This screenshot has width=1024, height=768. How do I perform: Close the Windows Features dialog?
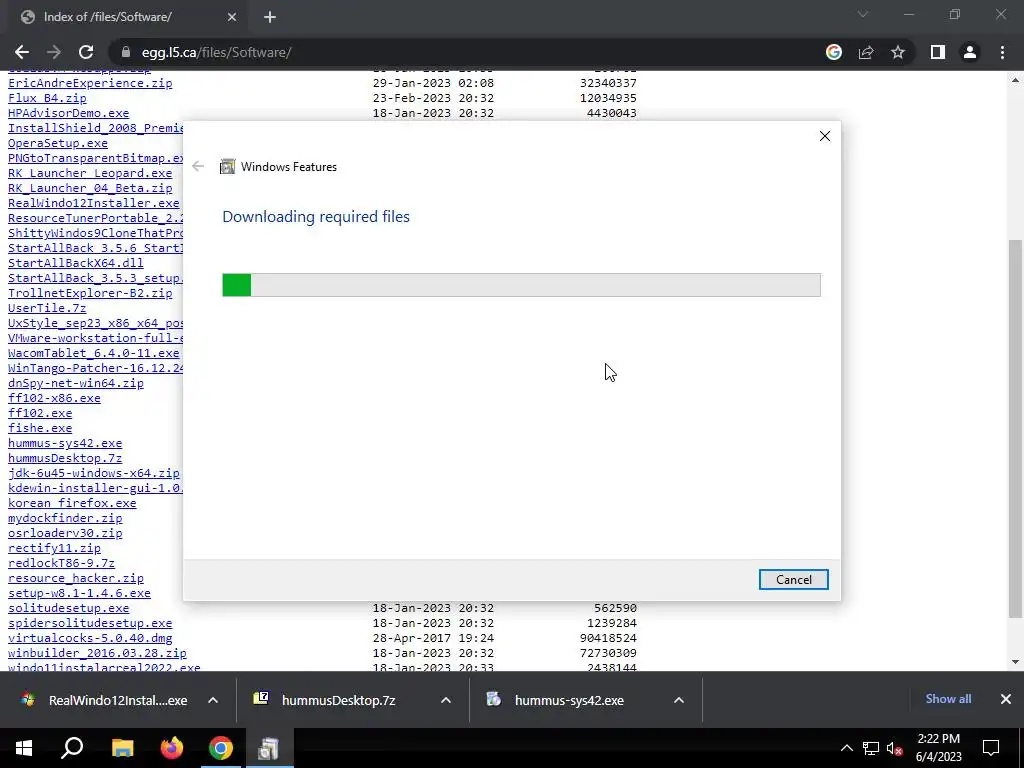click(825, 136)
